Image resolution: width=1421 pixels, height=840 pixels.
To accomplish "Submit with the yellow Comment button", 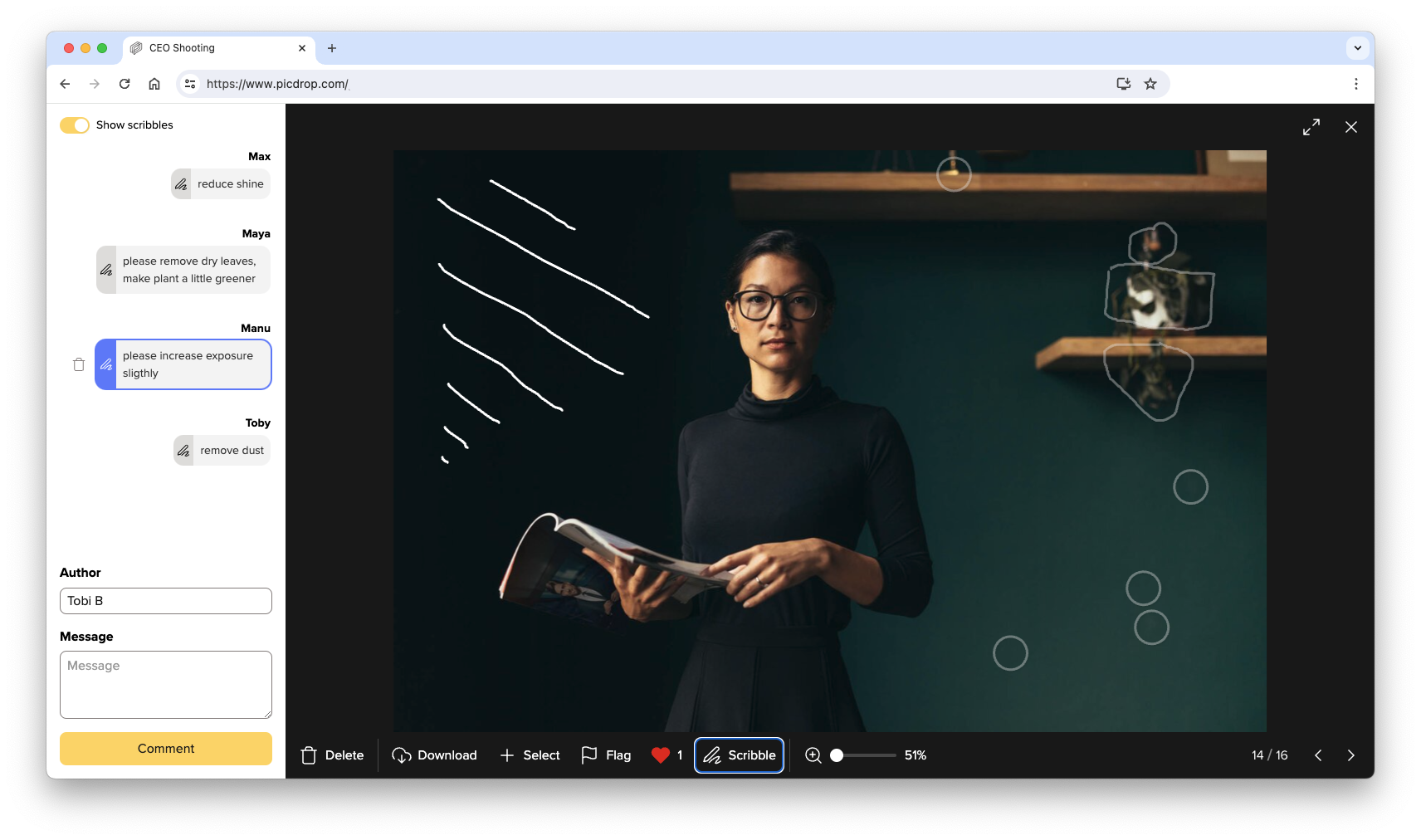I will (166, 749).
